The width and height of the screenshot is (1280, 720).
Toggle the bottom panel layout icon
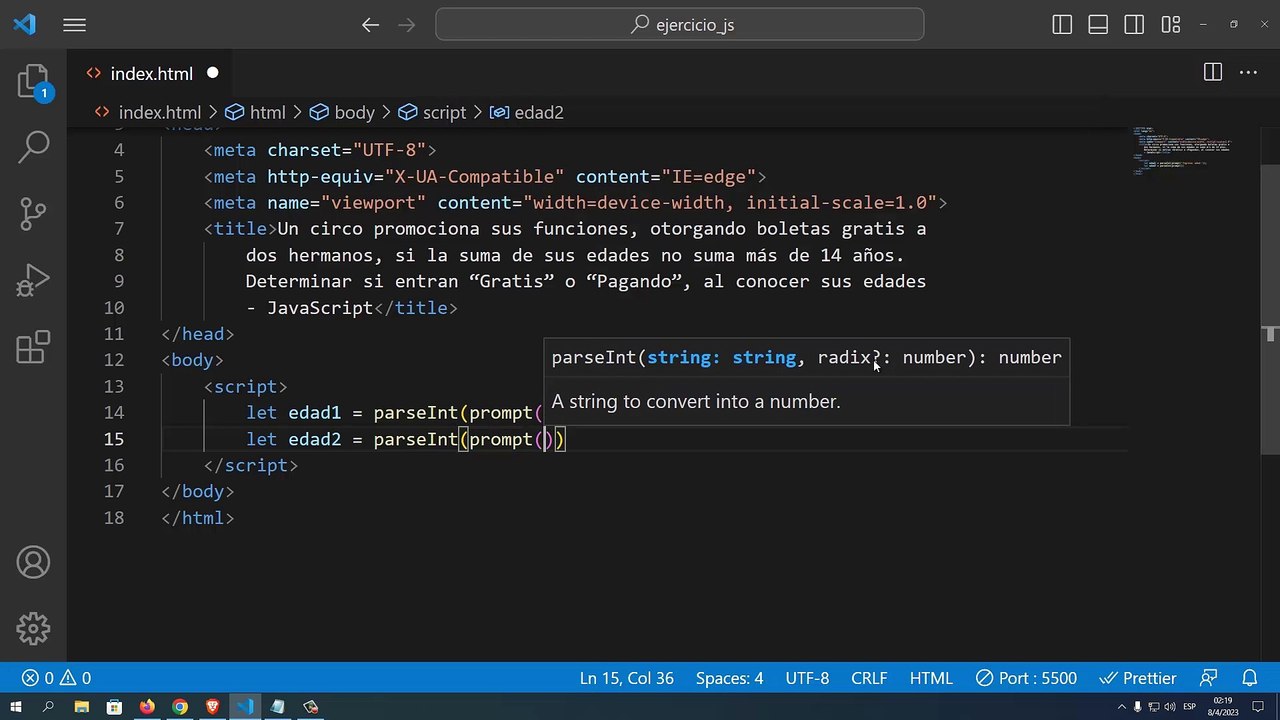tap(1098, 25)
